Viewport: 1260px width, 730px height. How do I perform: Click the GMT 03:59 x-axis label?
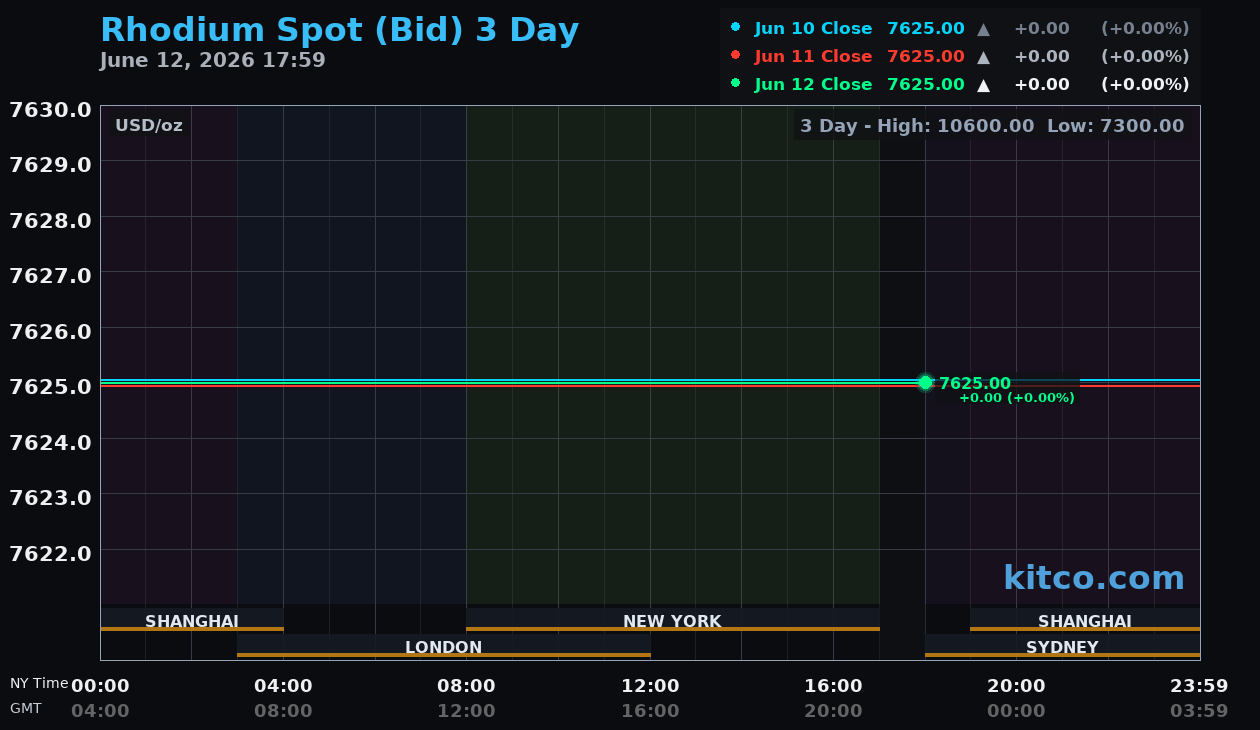coord(1199,711)
